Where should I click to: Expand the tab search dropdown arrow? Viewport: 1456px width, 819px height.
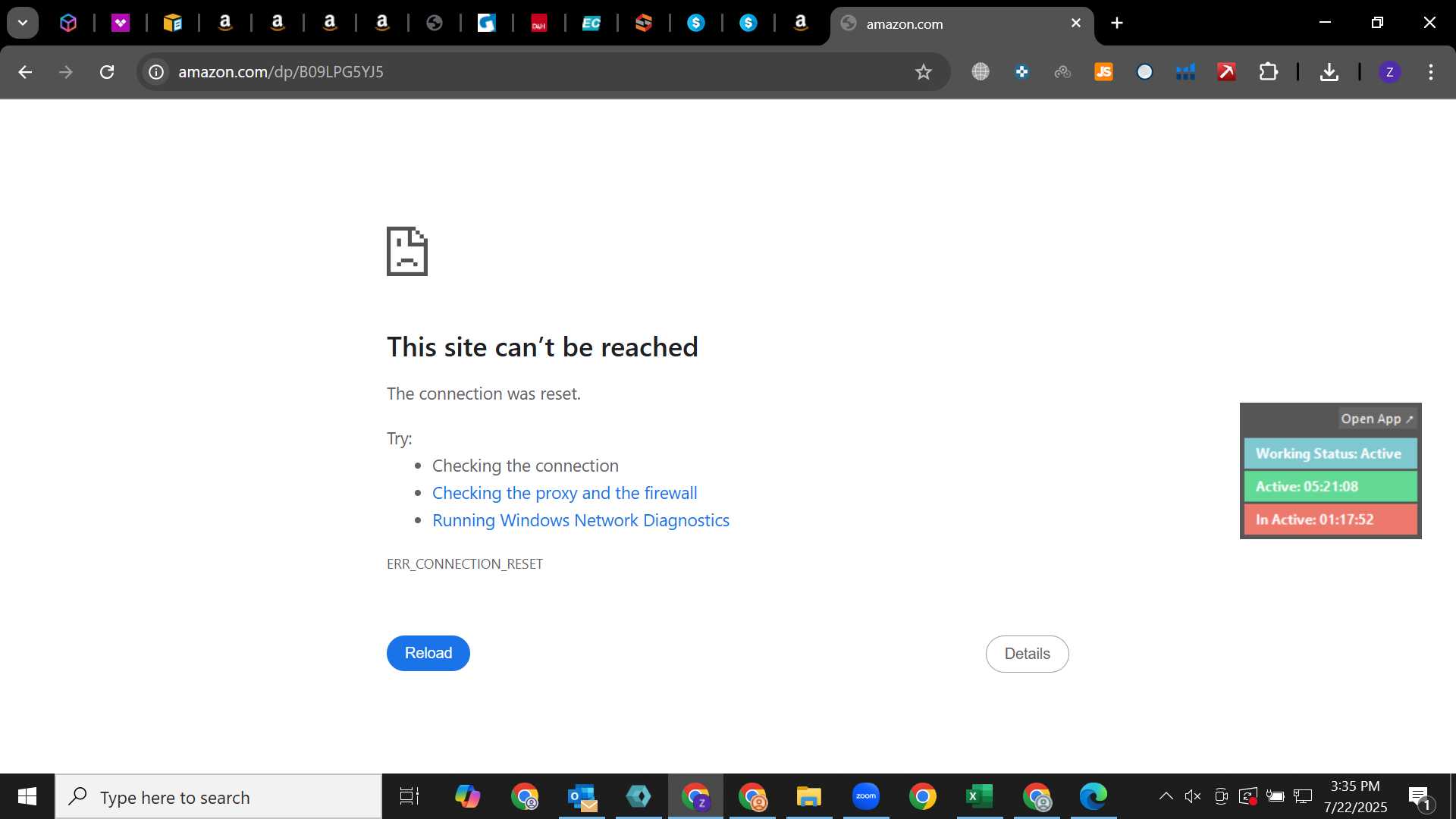pos(23,23)
